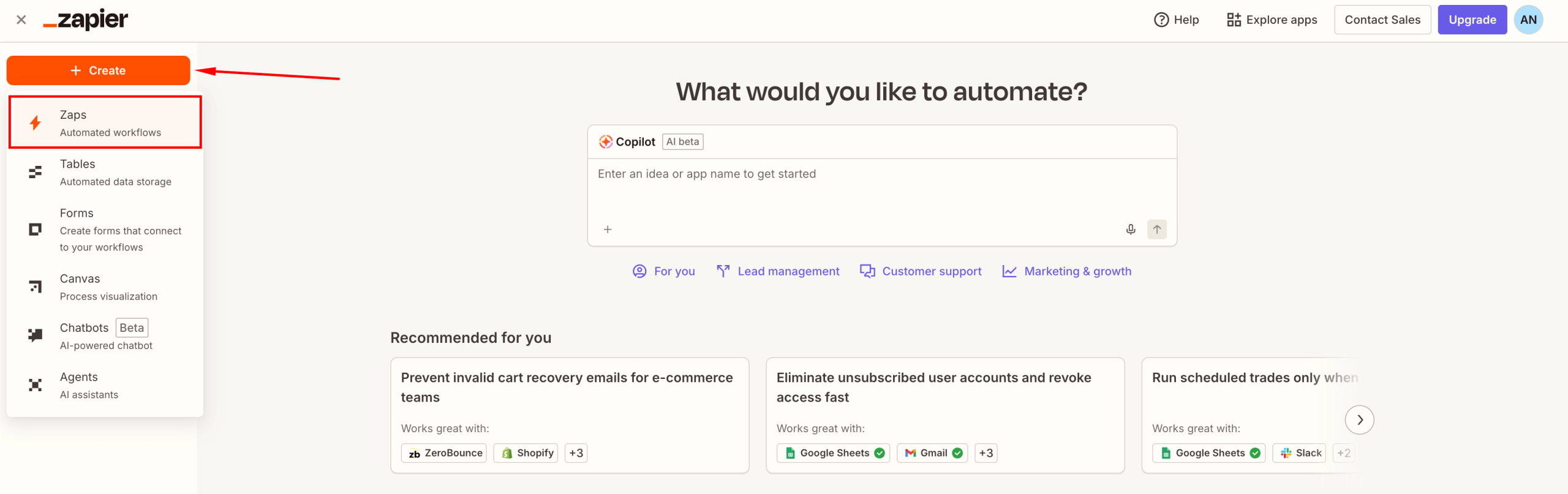Click the Zaps lightning bolt icon
The height and width of the screenshot is (494, 1568).
[x=36, y=123]
